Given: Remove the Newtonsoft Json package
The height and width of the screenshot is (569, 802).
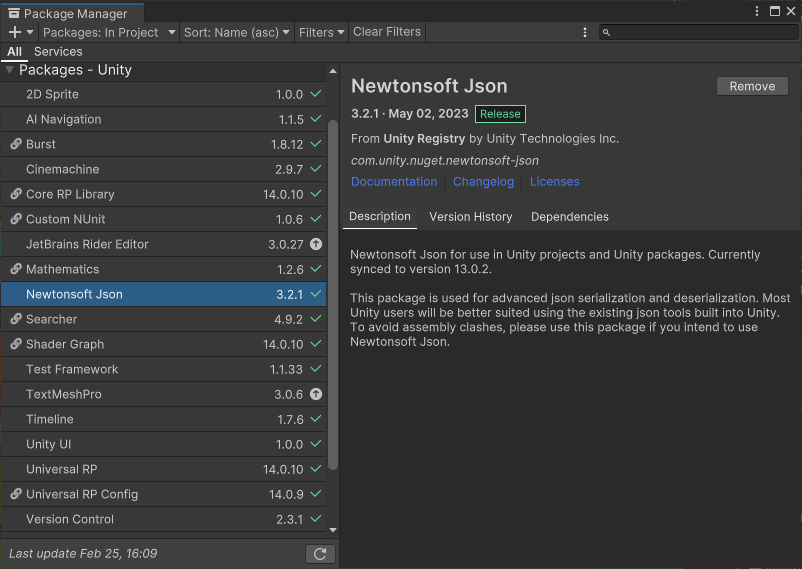Looking at the screenshot, I should tap(752, 86).
